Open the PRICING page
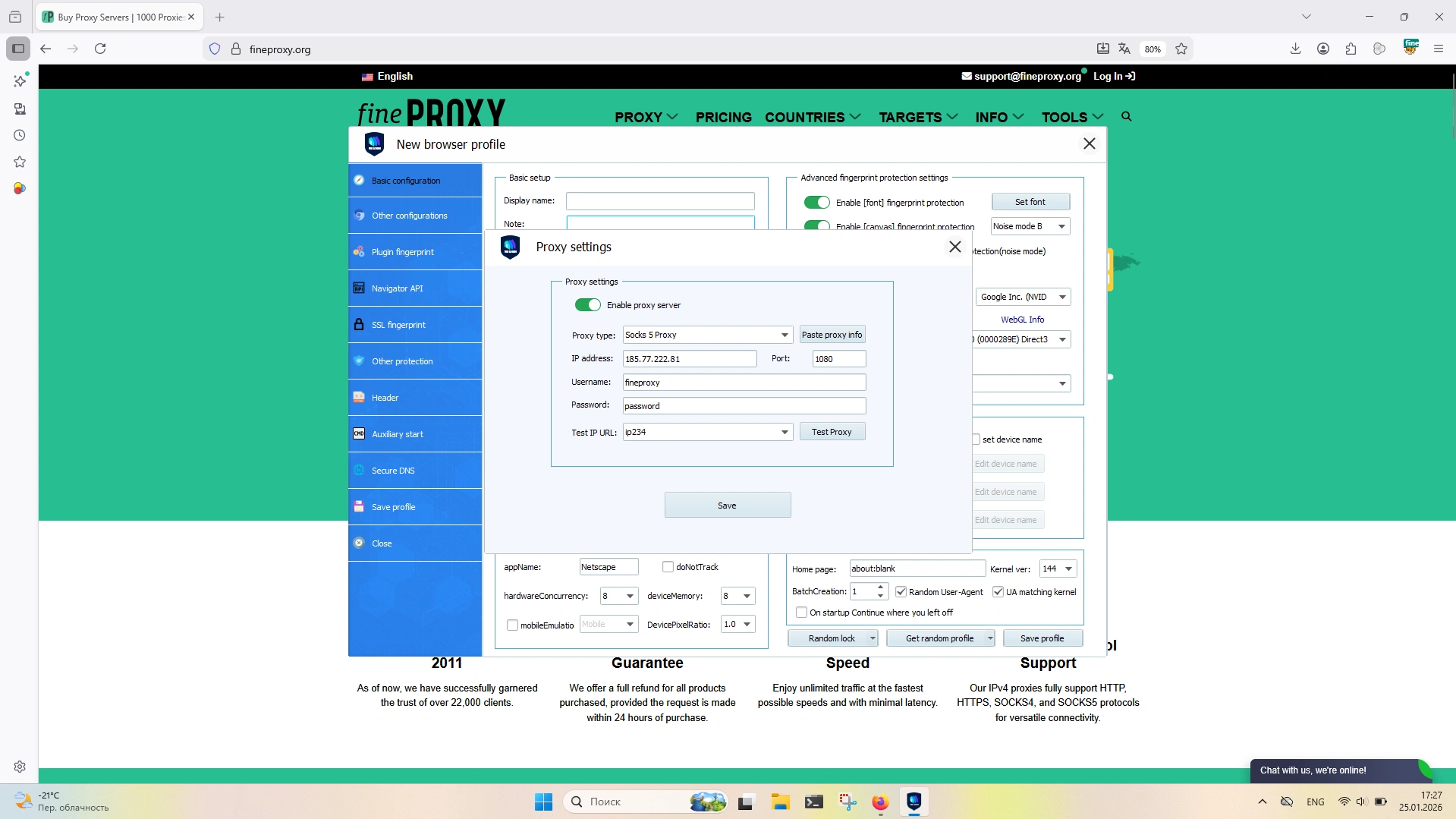1456x819 pixels. click(x=724, y=117)
